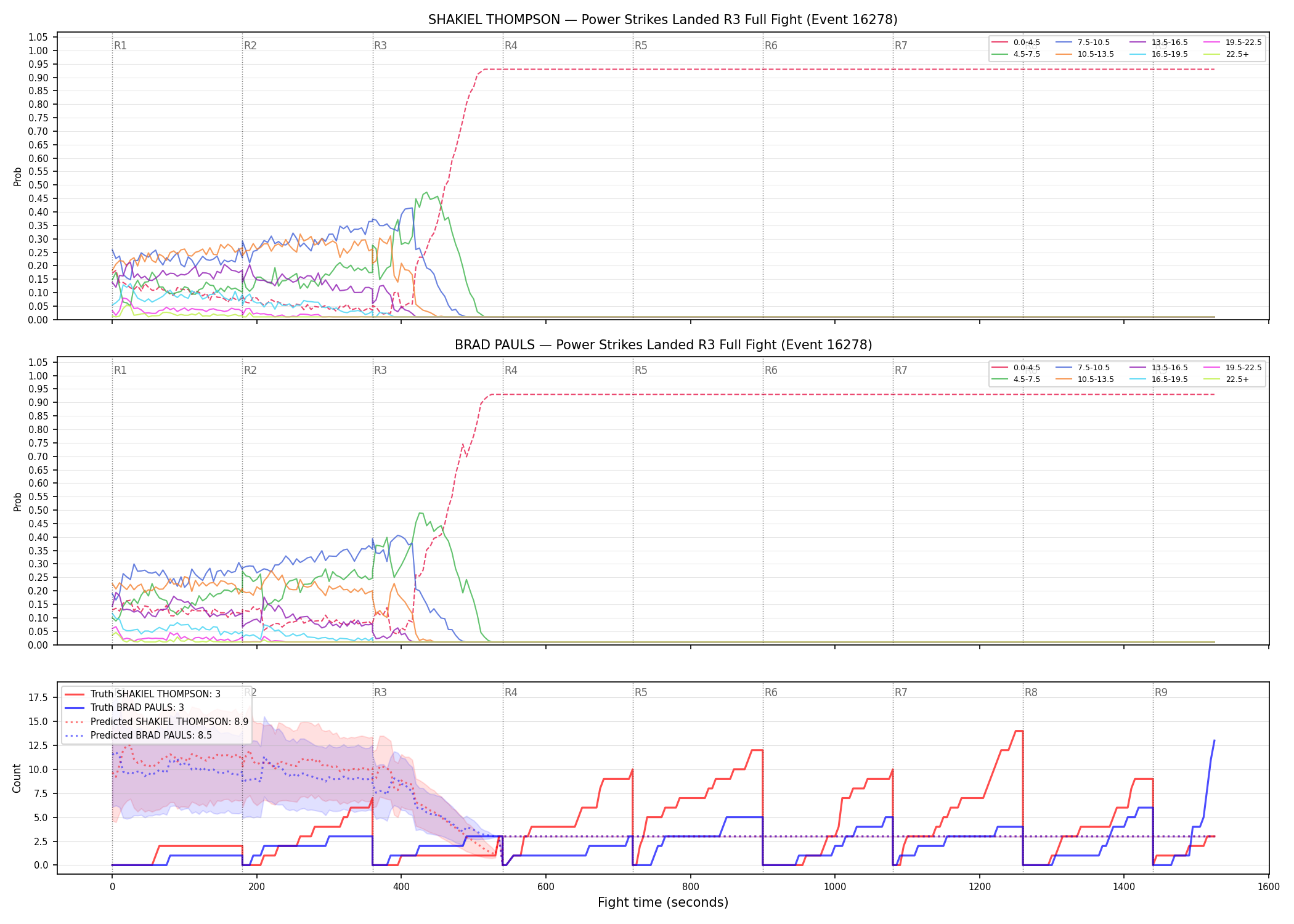Image resolution: width=1294 pixels, height=924 pixels.
Task: Click x-axis tick label 400
Action: click(x=401, y=887)
